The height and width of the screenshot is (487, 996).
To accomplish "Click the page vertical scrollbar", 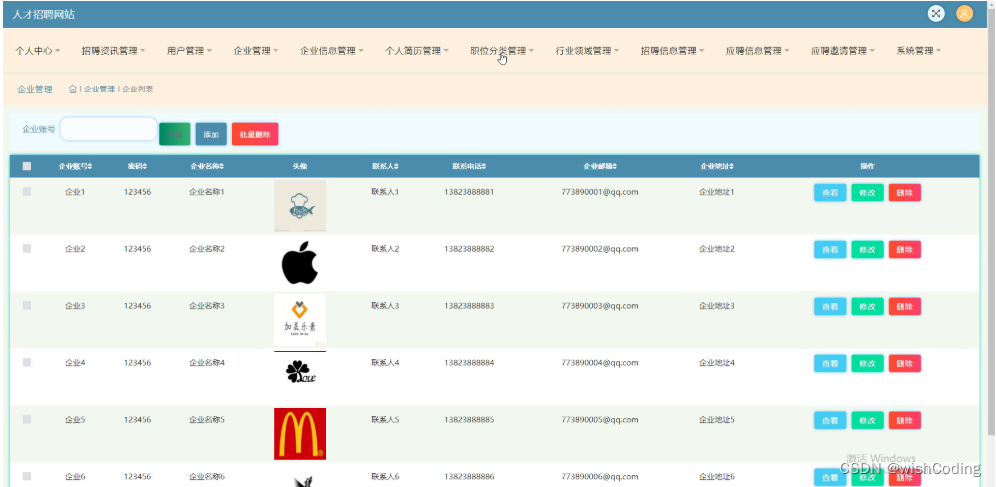I will click(x=991, y=222).
